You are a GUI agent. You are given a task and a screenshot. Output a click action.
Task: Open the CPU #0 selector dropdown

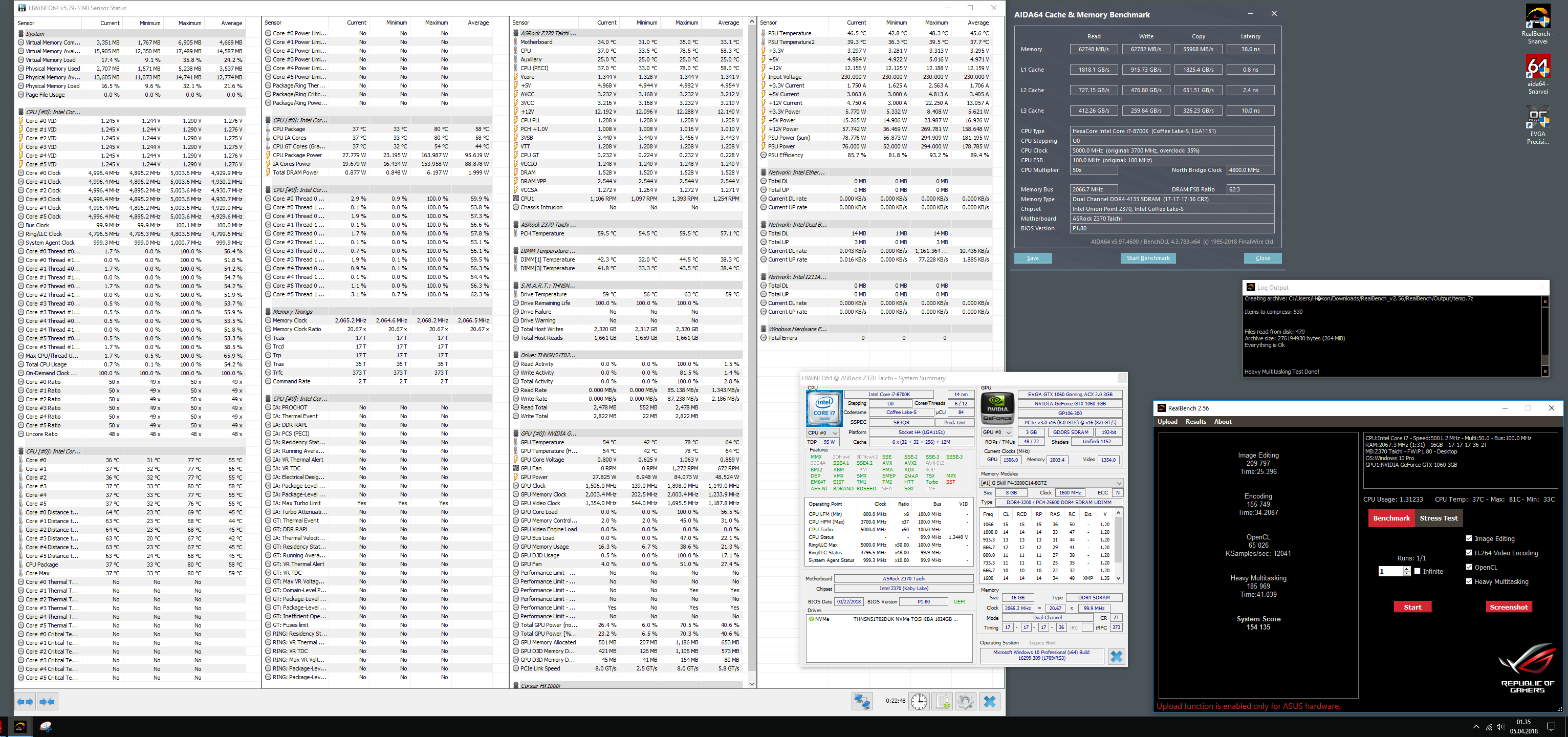(823, 432)
